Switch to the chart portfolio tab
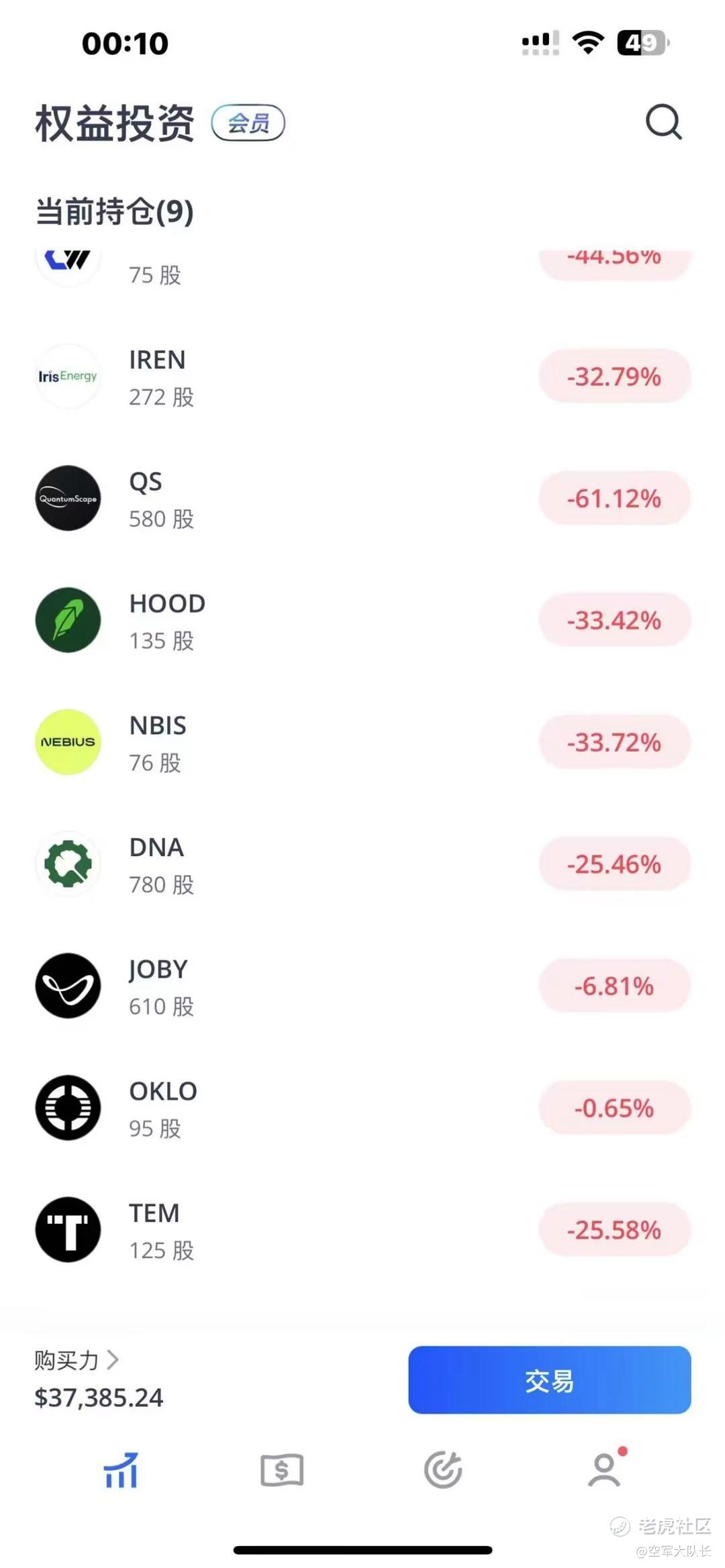The image size is (725, 1568). tap(121, 1470)
